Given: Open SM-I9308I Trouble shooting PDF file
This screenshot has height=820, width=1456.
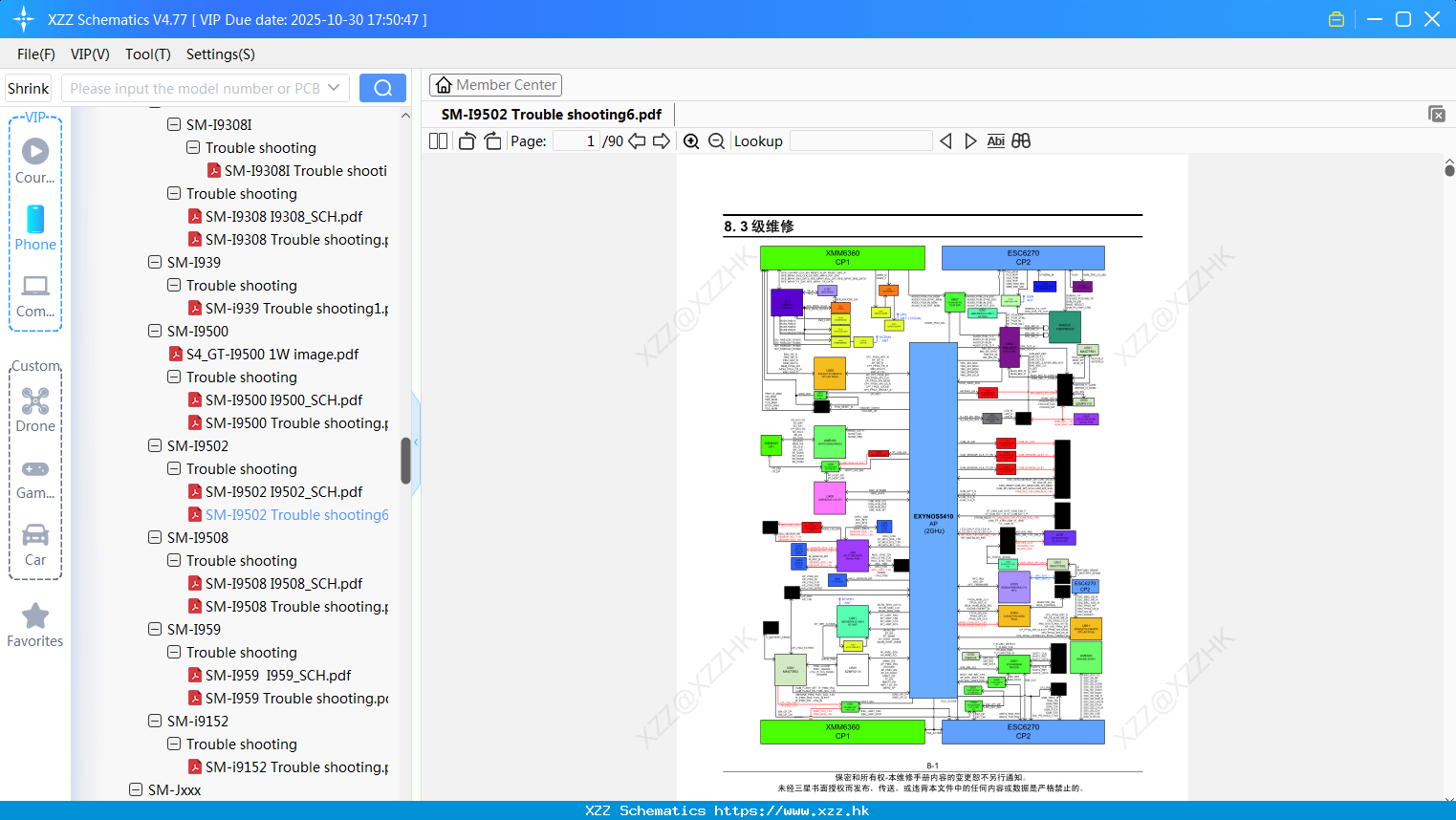Looking at the screenshot, I should click(x=296, y=170).
